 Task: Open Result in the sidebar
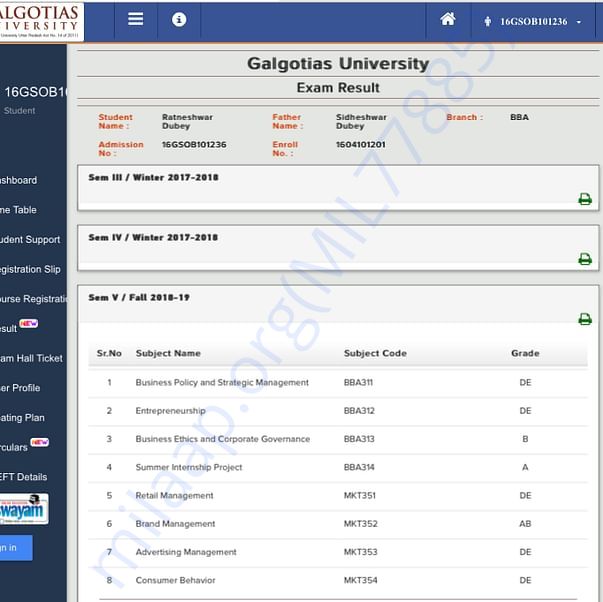(x=8, y=329)
